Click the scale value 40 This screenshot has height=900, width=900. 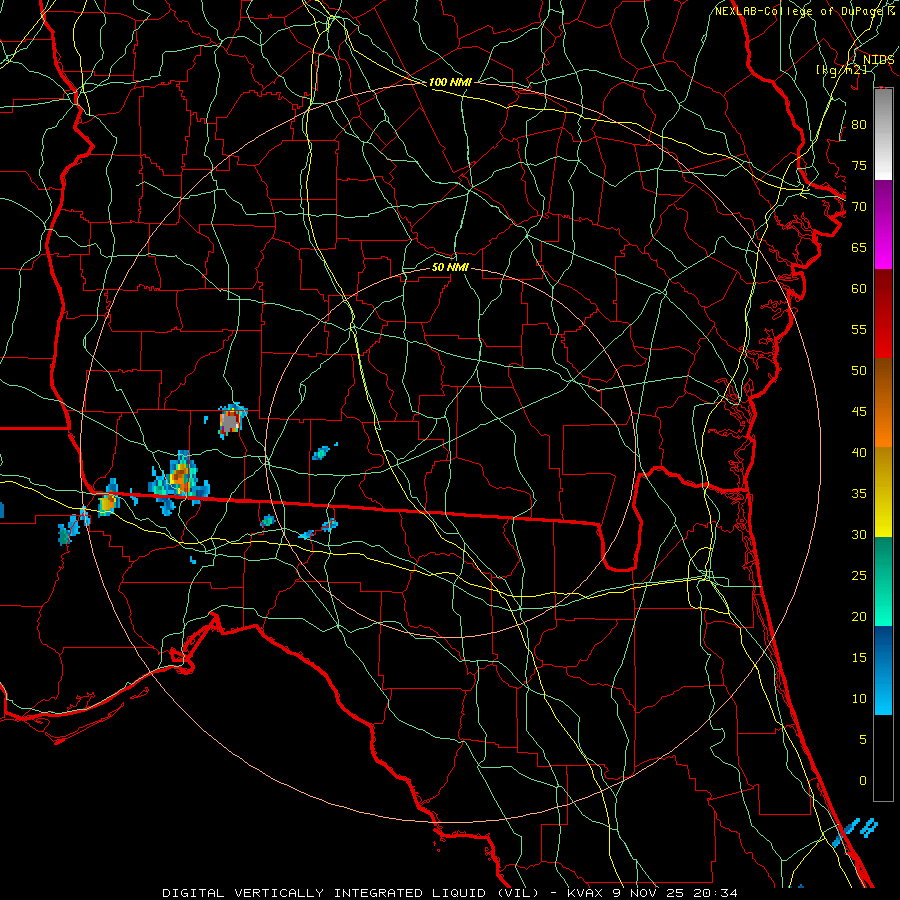859,452
